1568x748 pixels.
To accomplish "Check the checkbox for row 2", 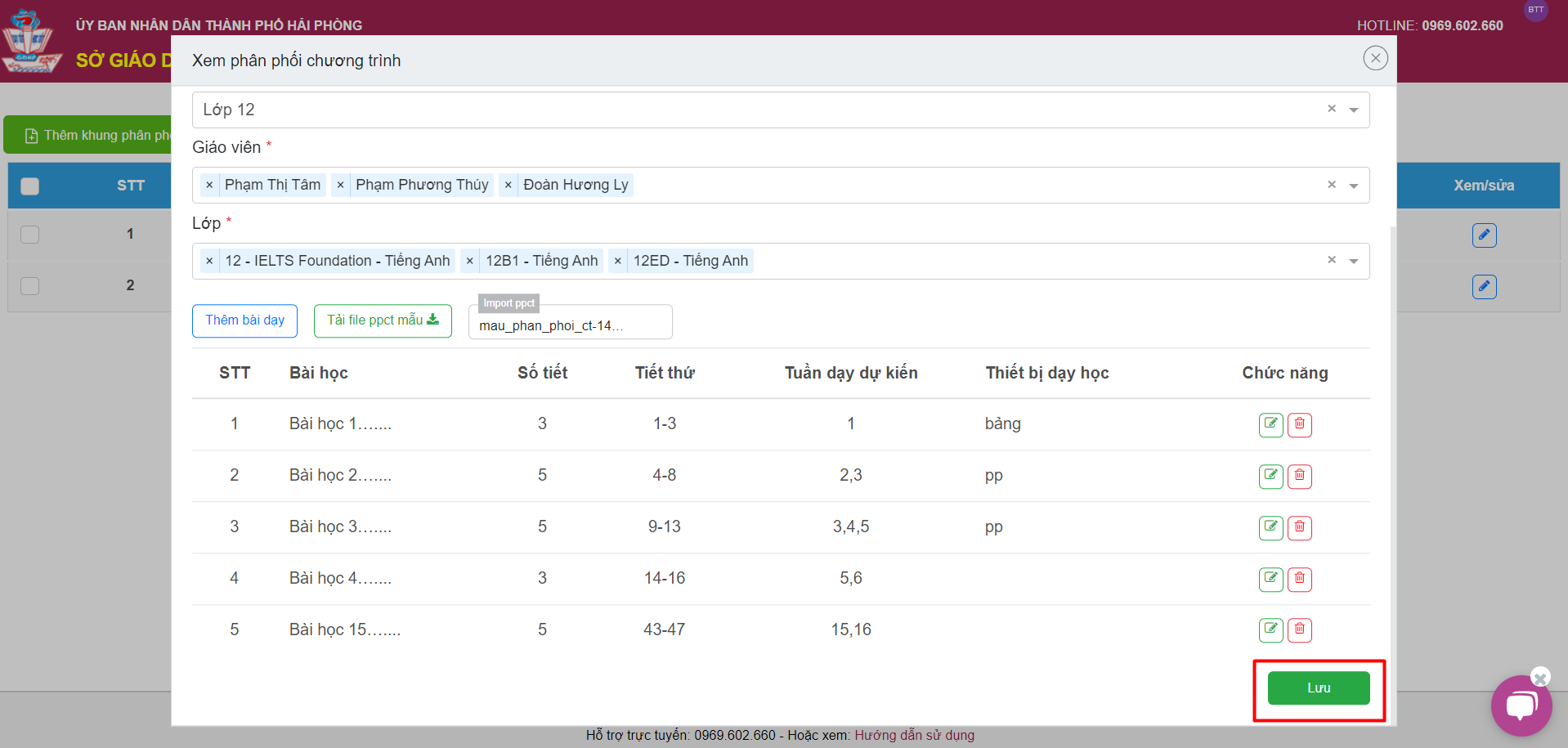I will (x=30, y=286).
